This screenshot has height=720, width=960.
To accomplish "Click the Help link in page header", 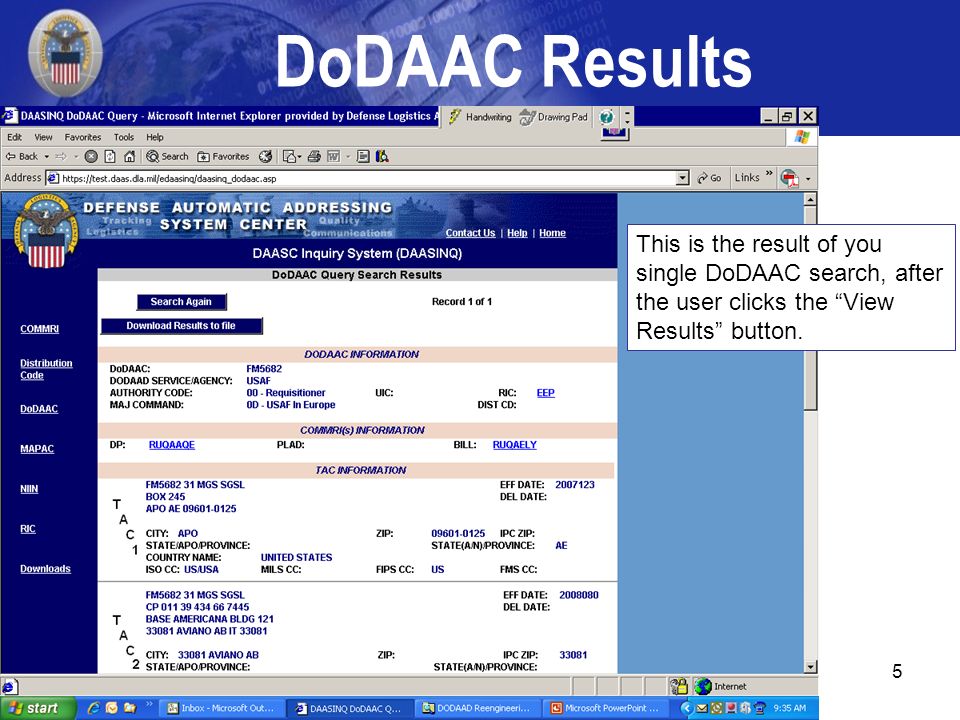I will coord(517,233).
